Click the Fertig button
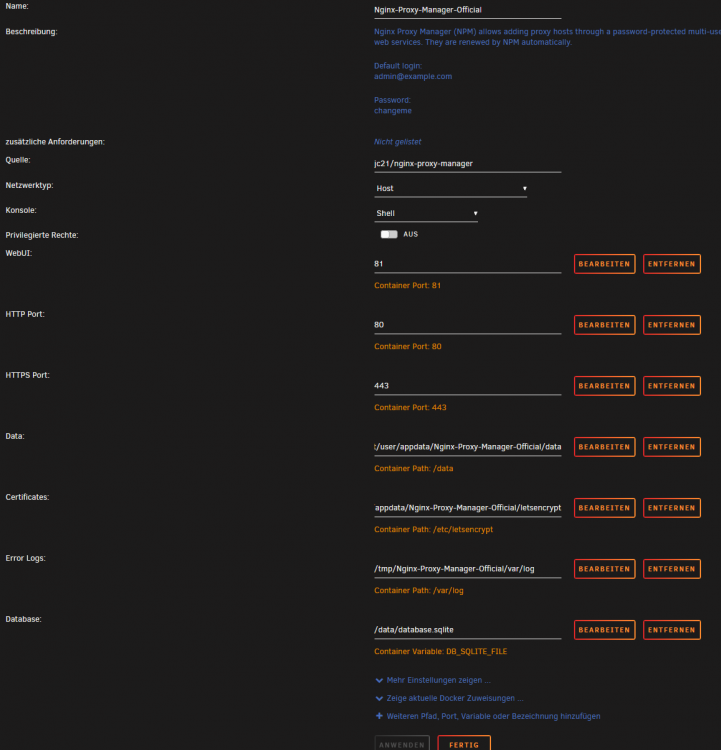 click(x=464, y=744)
